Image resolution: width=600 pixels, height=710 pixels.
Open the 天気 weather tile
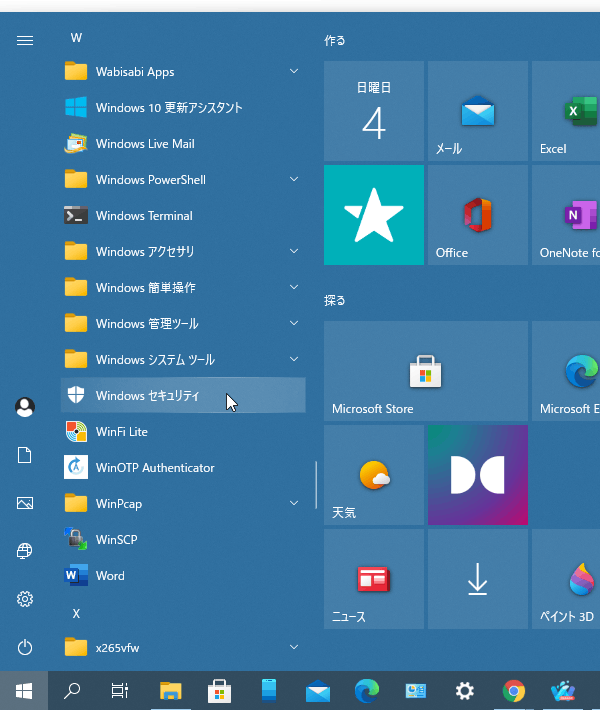[374, 475]
